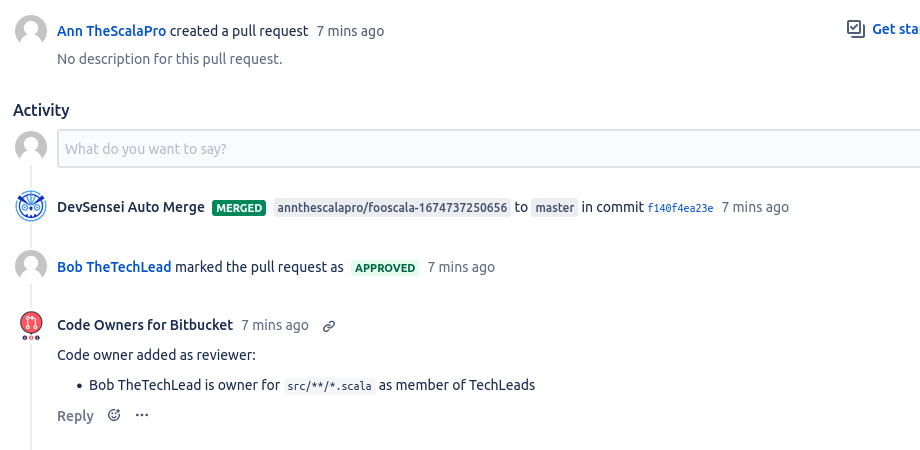Open the Get started link

point(896,29)
